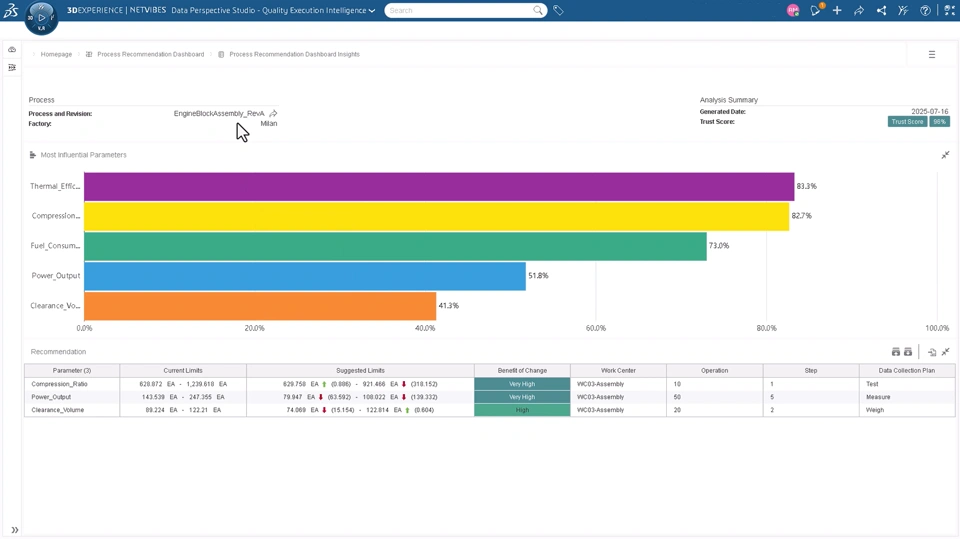Screen dimensions: 960x539
Task: Toggle the left sidebar filter icon
Action: 12,67
